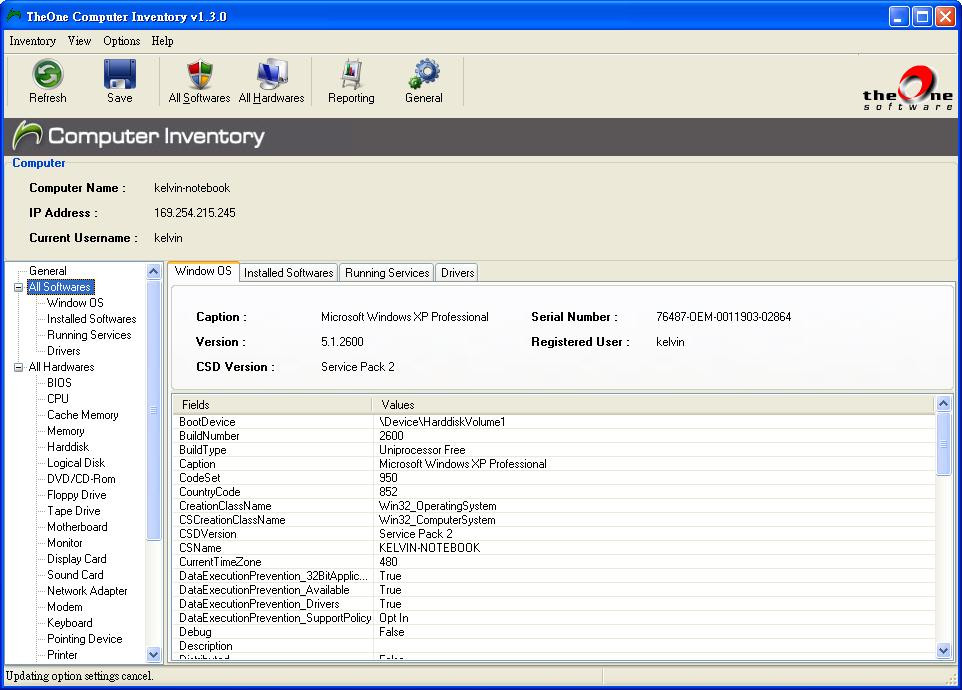Select CPU in the hardware tree
Viewport: 962px width, 690px height.
[58, 399]
